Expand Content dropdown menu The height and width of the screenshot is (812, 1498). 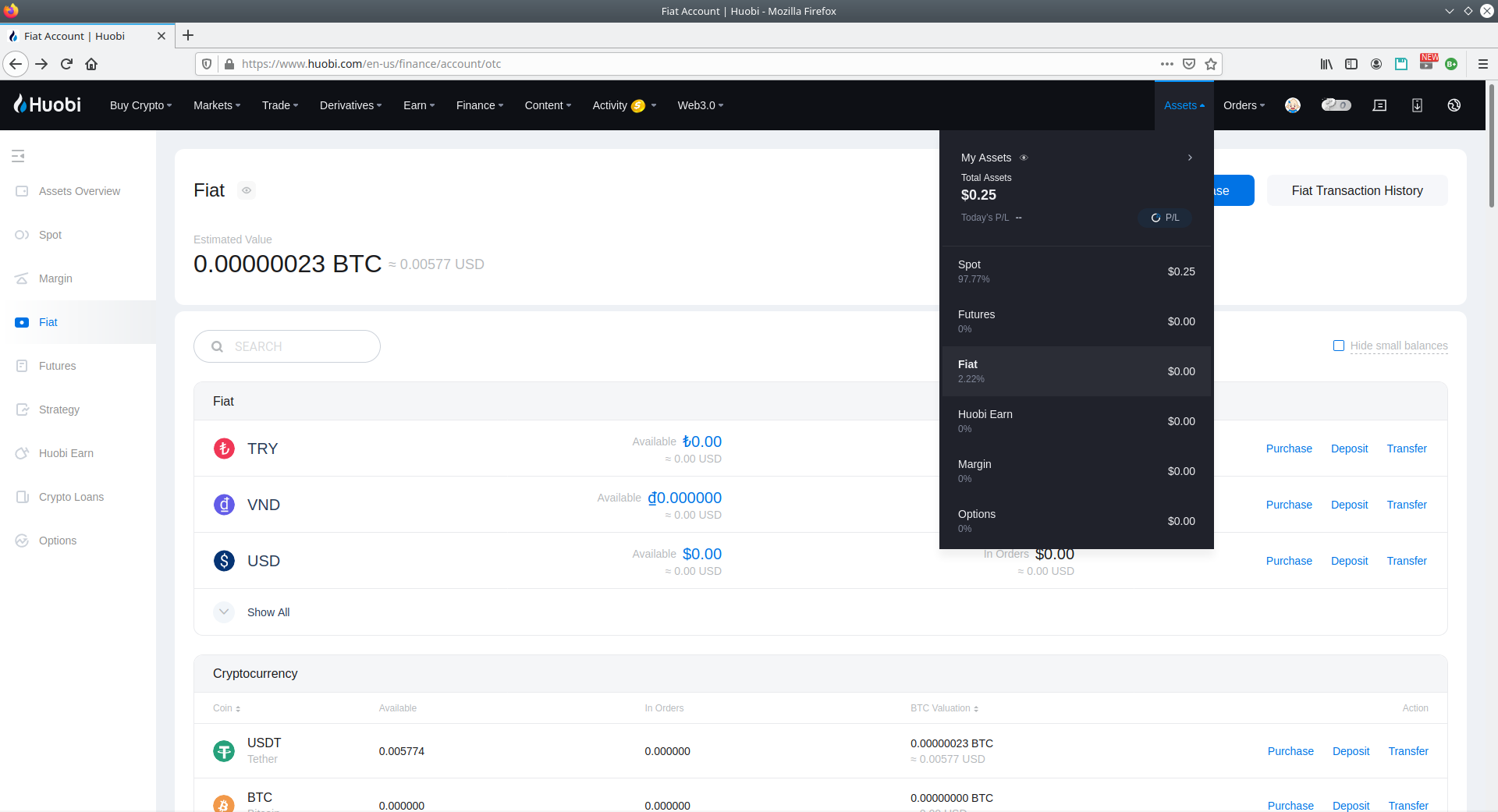(x=548, y=105)
